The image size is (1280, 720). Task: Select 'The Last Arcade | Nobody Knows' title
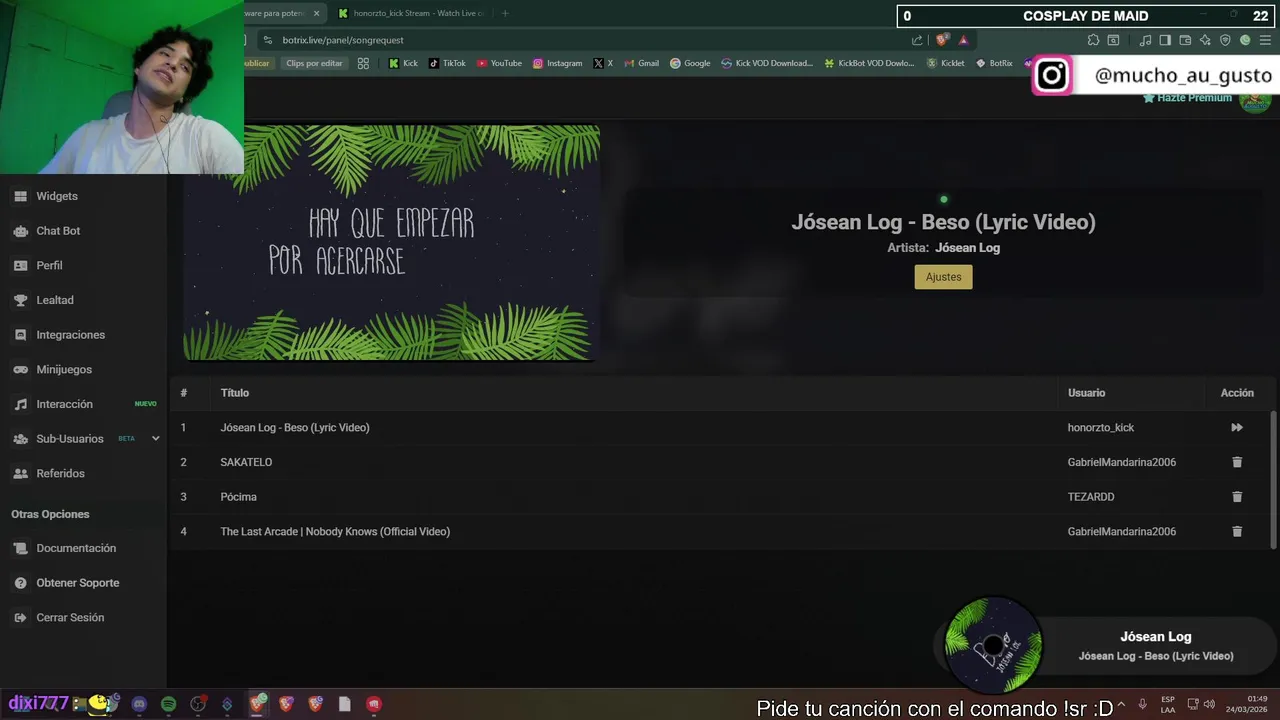(x=335, y=531)
